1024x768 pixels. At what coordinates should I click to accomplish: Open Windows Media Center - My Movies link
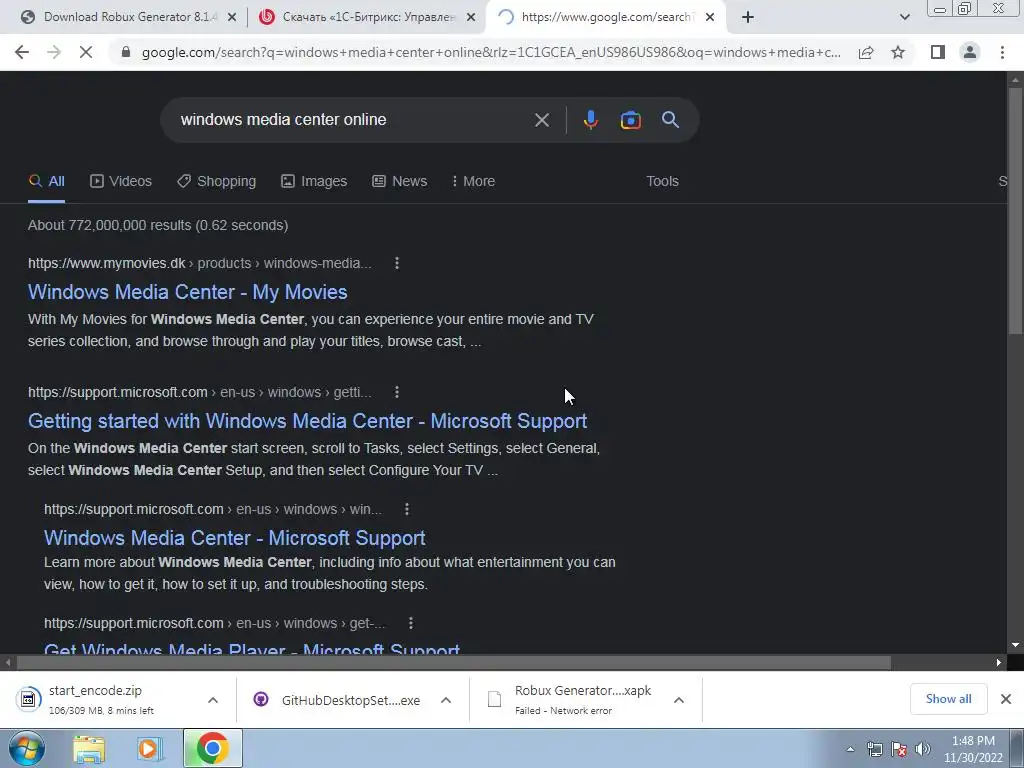click(187, 292)
